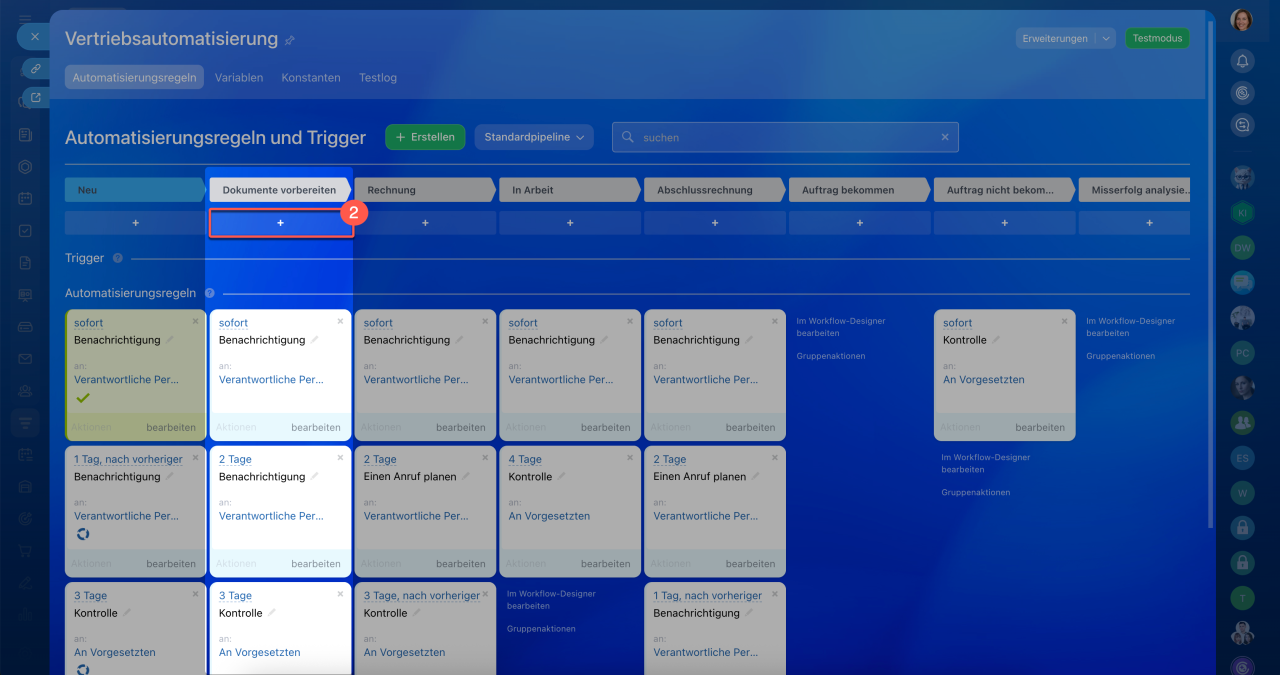Open chat with the T avatar
1280x675 pixels.
point(1242,598)
